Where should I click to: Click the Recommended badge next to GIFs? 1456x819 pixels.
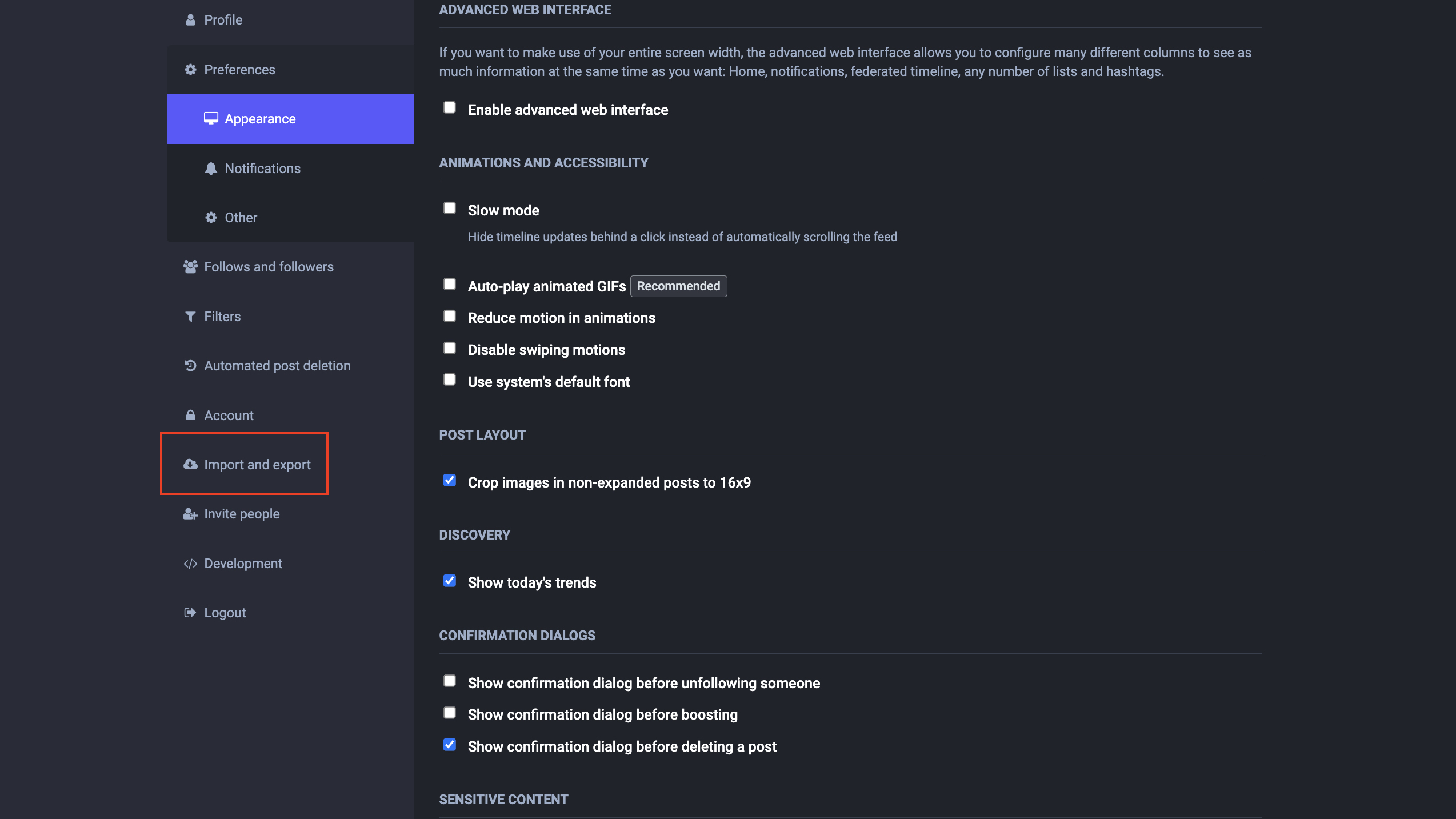point(678,286)
